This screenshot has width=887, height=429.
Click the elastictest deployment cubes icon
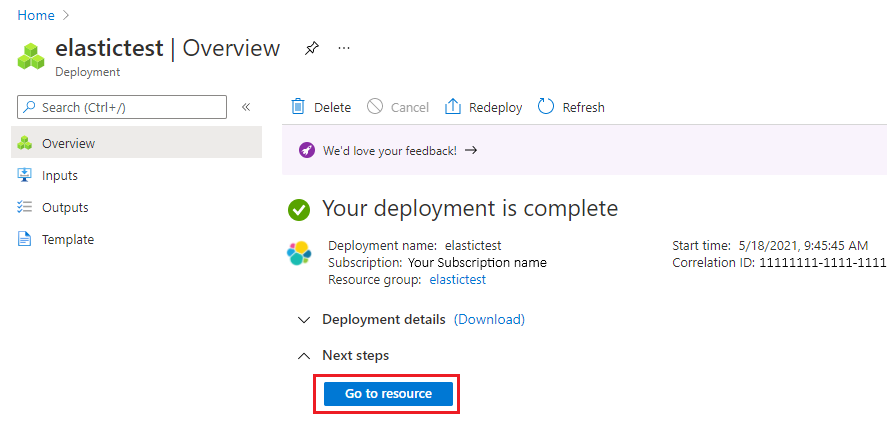[31, 56]
